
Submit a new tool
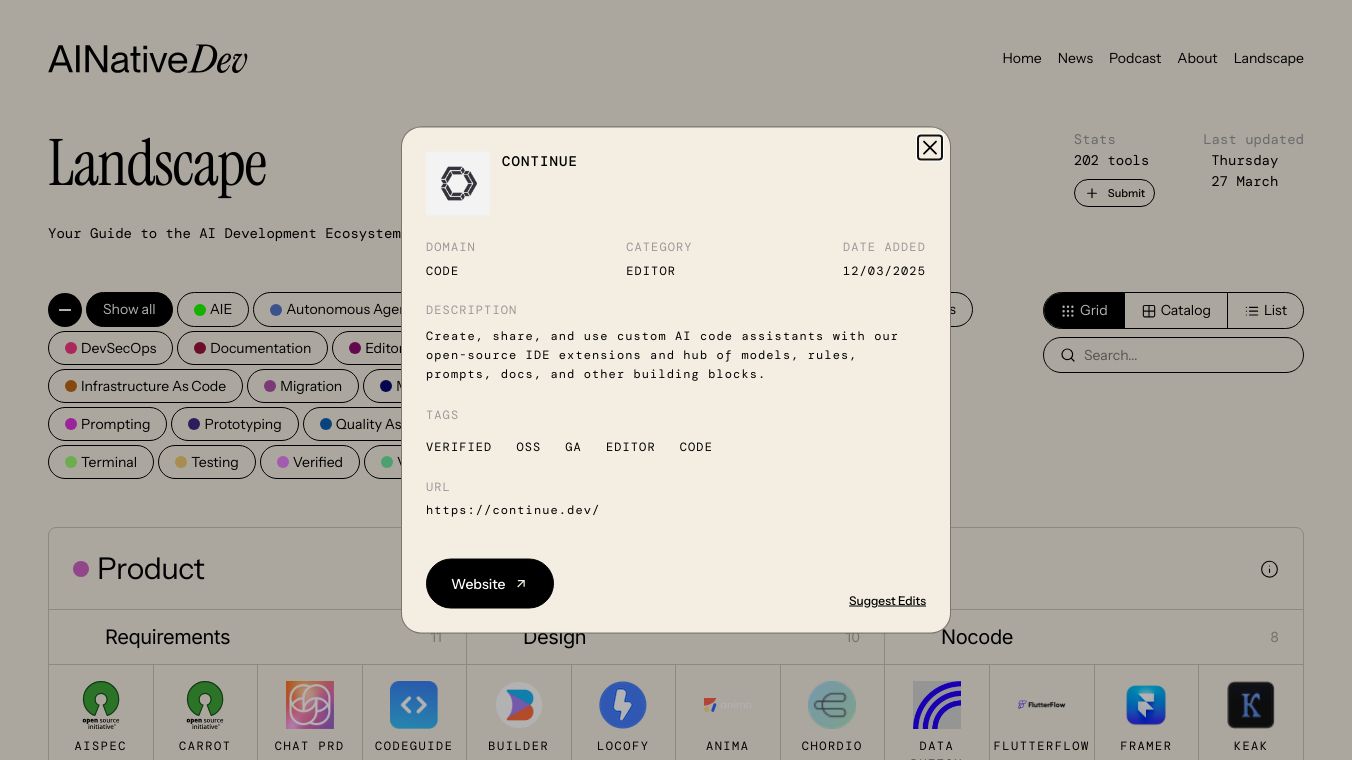1114,193
